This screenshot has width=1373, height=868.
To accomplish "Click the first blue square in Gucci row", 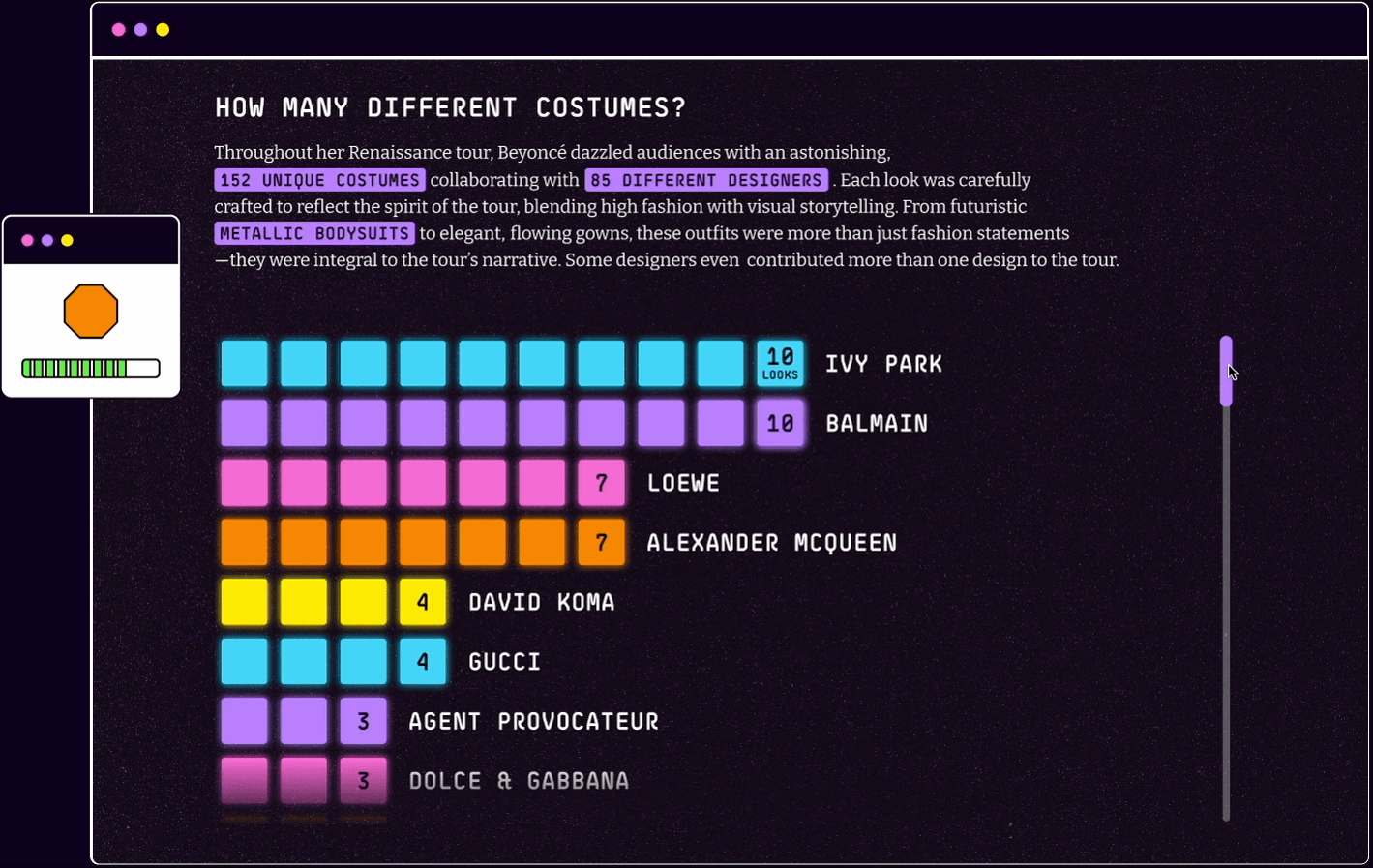I will 244,661.
